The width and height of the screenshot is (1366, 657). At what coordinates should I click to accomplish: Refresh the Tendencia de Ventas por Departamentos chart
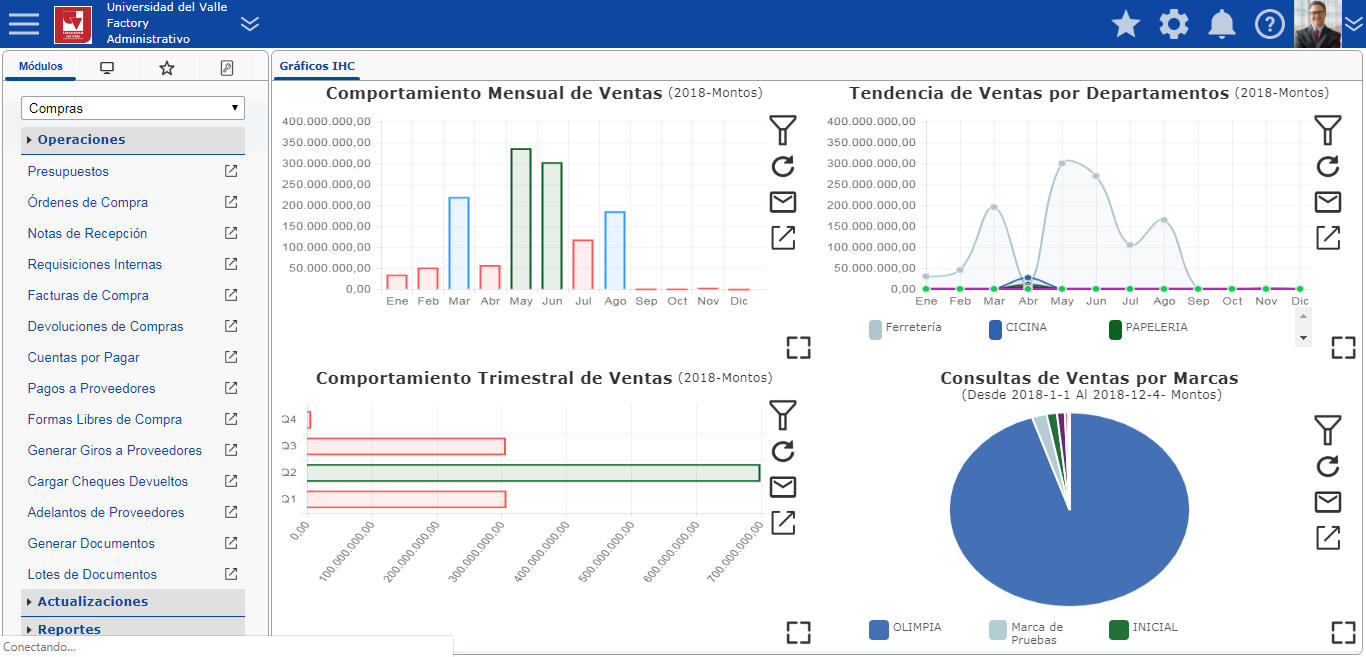(x=1328, y=166)
